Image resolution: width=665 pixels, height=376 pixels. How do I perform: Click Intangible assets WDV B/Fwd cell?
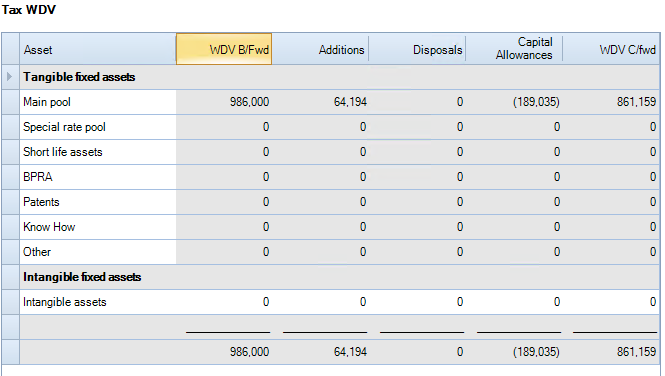224,302
